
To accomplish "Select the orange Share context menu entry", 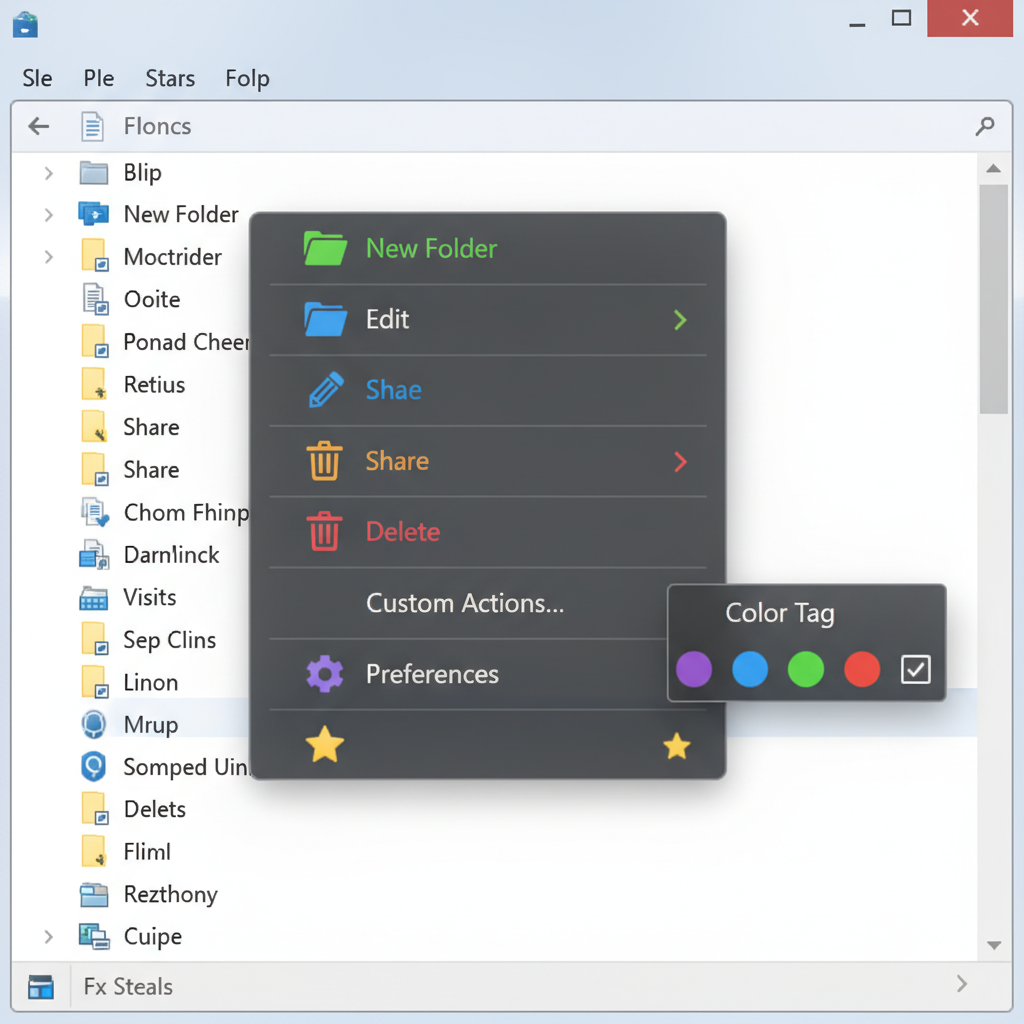I will 397,461.
